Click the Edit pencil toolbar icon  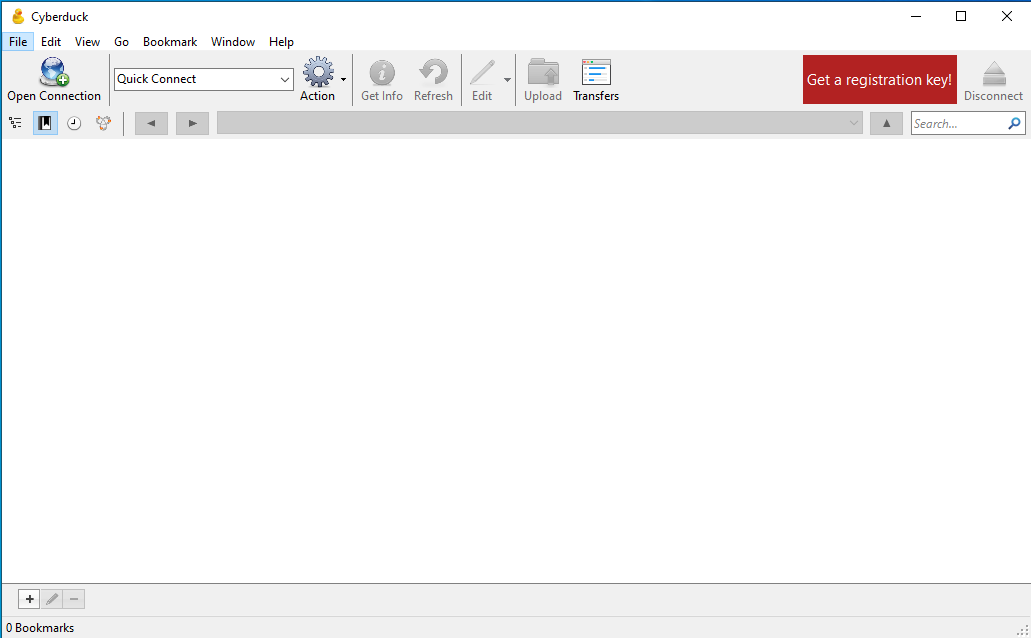click(x=482, y=72)
